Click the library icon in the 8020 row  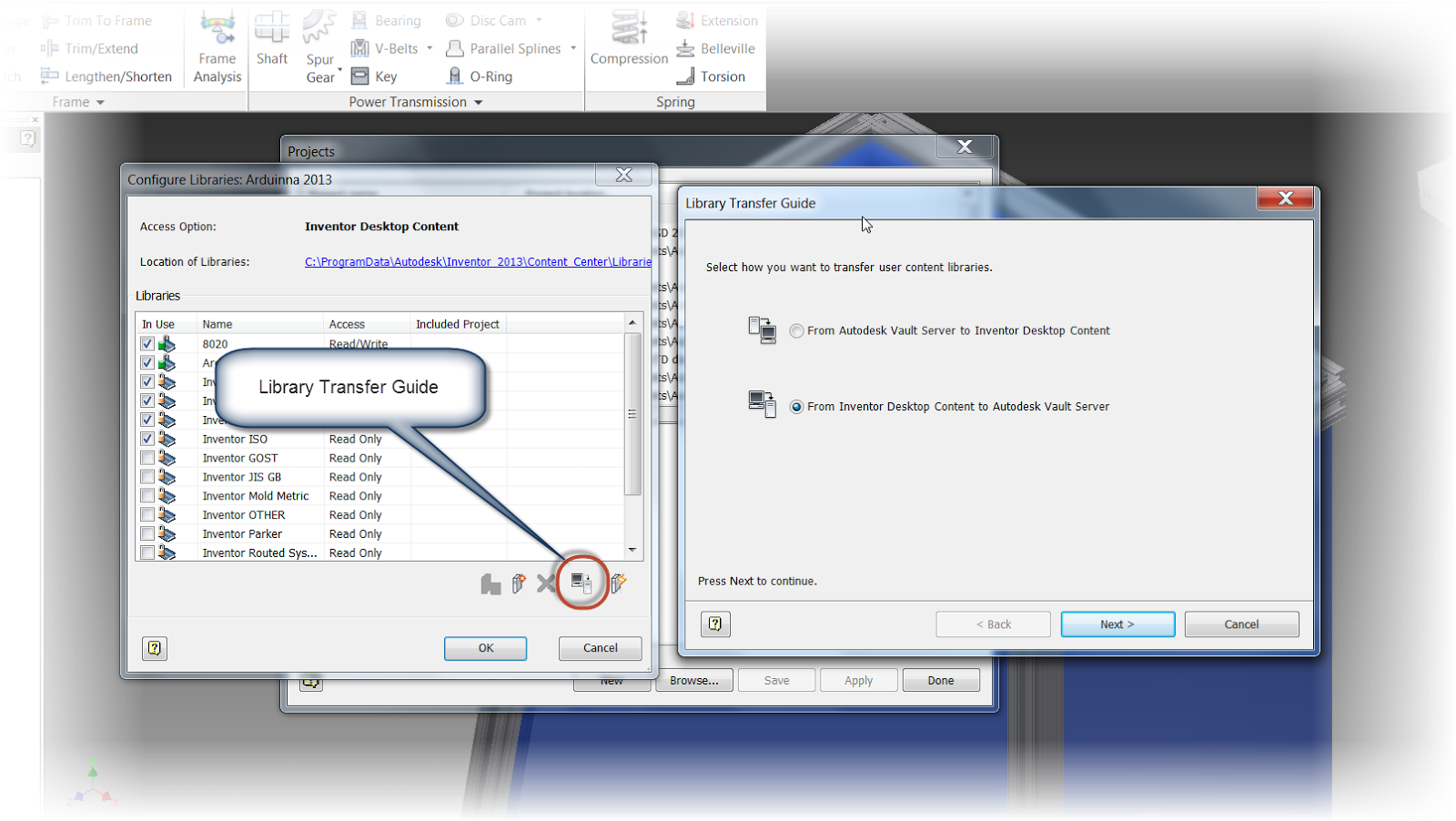167,344
